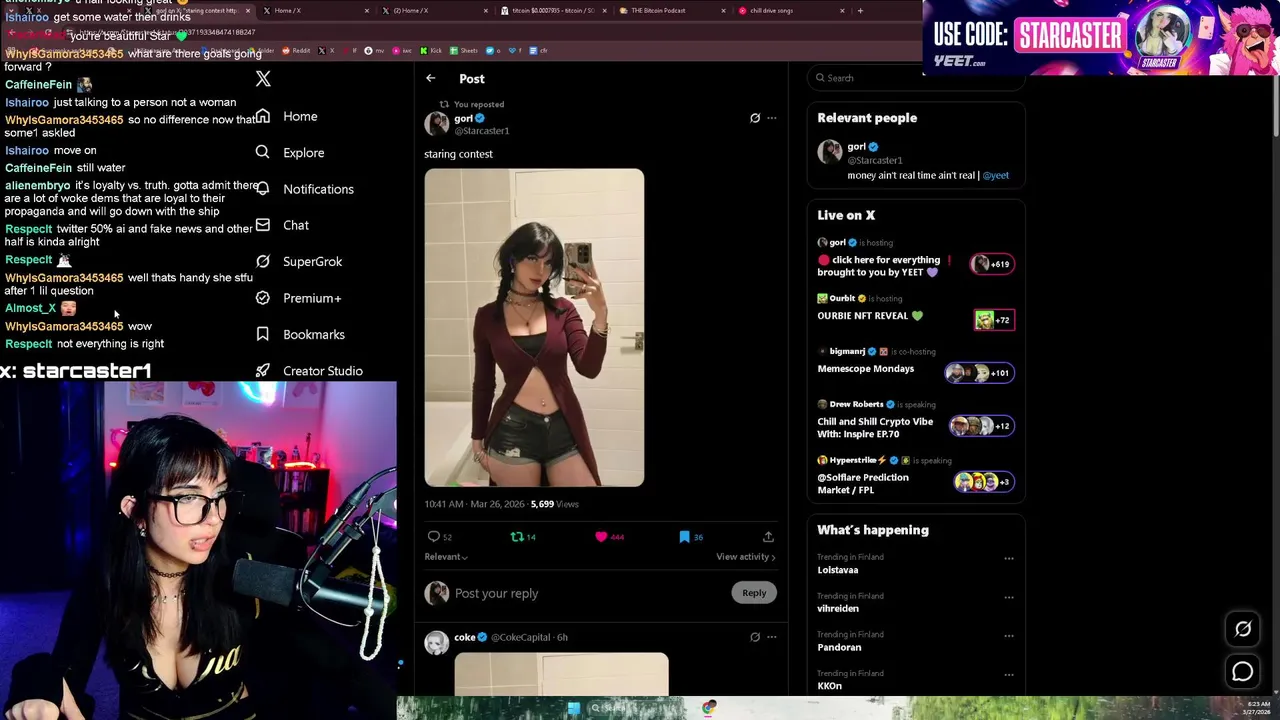Open Notifications in the sidebar
The width and height of the screenshot is (1280, 720).
305,189
